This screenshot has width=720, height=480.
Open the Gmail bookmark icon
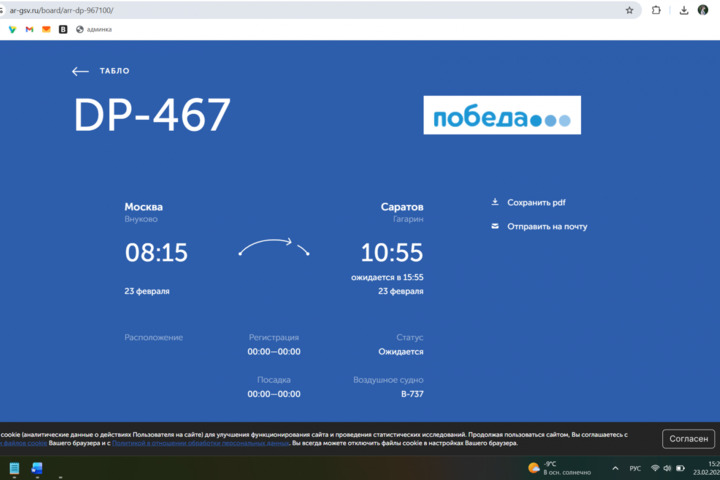[29, 29]
